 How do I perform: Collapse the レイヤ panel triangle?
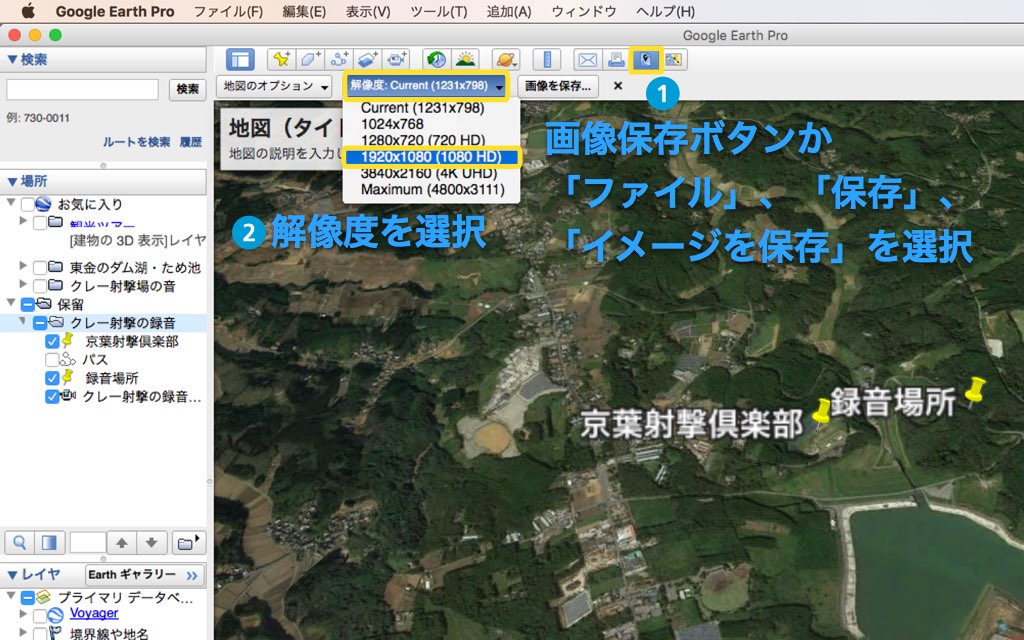pyautogui.click(x=12, y=575)
